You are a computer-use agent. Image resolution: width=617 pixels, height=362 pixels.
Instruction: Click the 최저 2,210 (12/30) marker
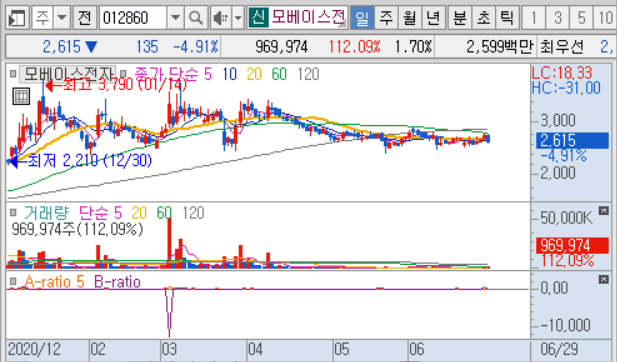click(81, 161)
